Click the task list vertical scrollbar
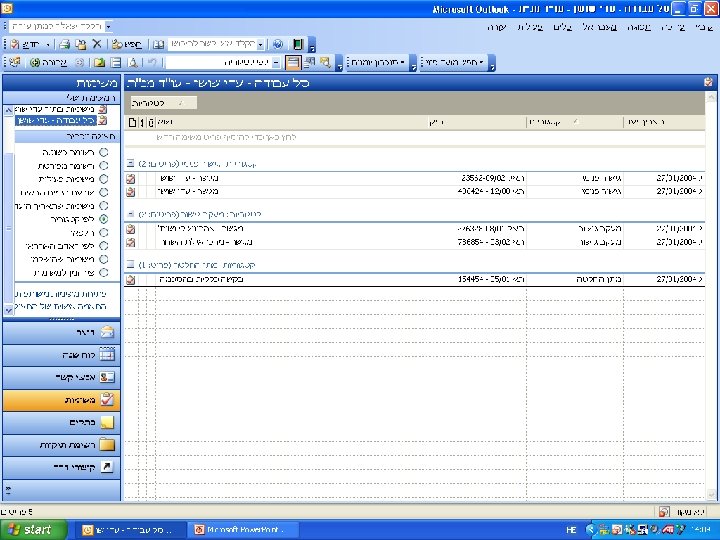This screenshot has width=720, height=540. [711, 295]
